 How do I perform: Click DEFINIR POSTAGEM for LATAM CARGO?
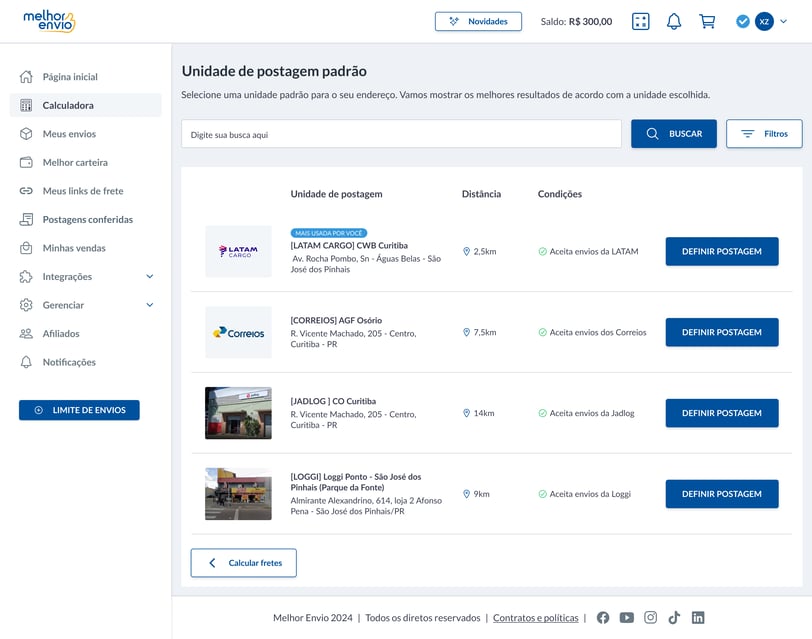722,252
